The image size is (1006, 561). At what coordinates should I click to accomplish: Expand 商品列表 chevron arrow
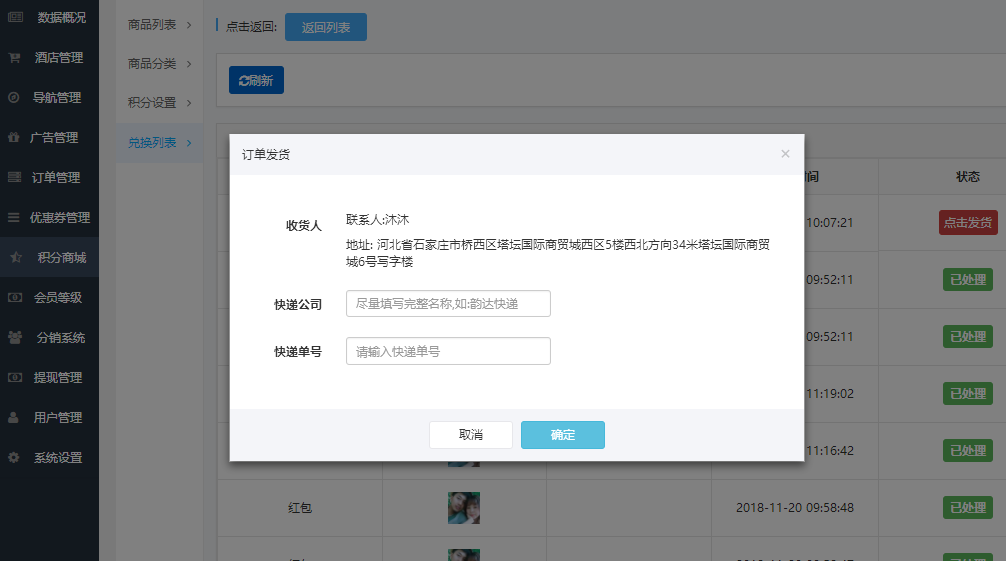189,24
